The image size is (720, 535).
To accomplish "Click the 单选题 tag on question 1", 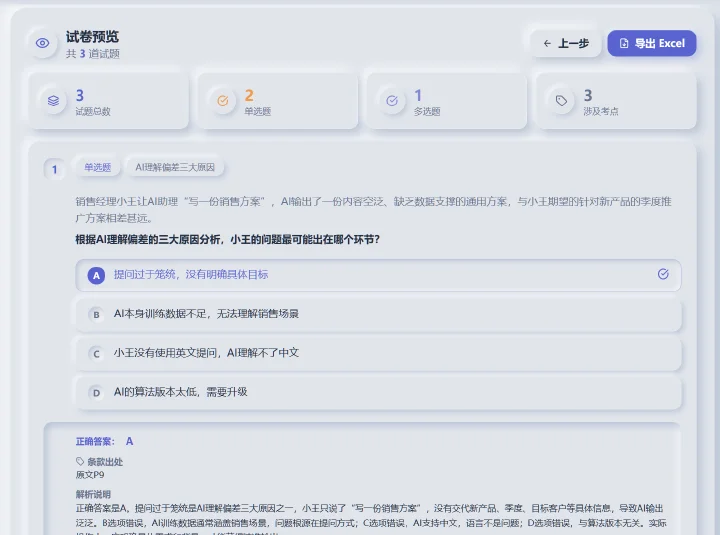I will [x=97, y=167].
